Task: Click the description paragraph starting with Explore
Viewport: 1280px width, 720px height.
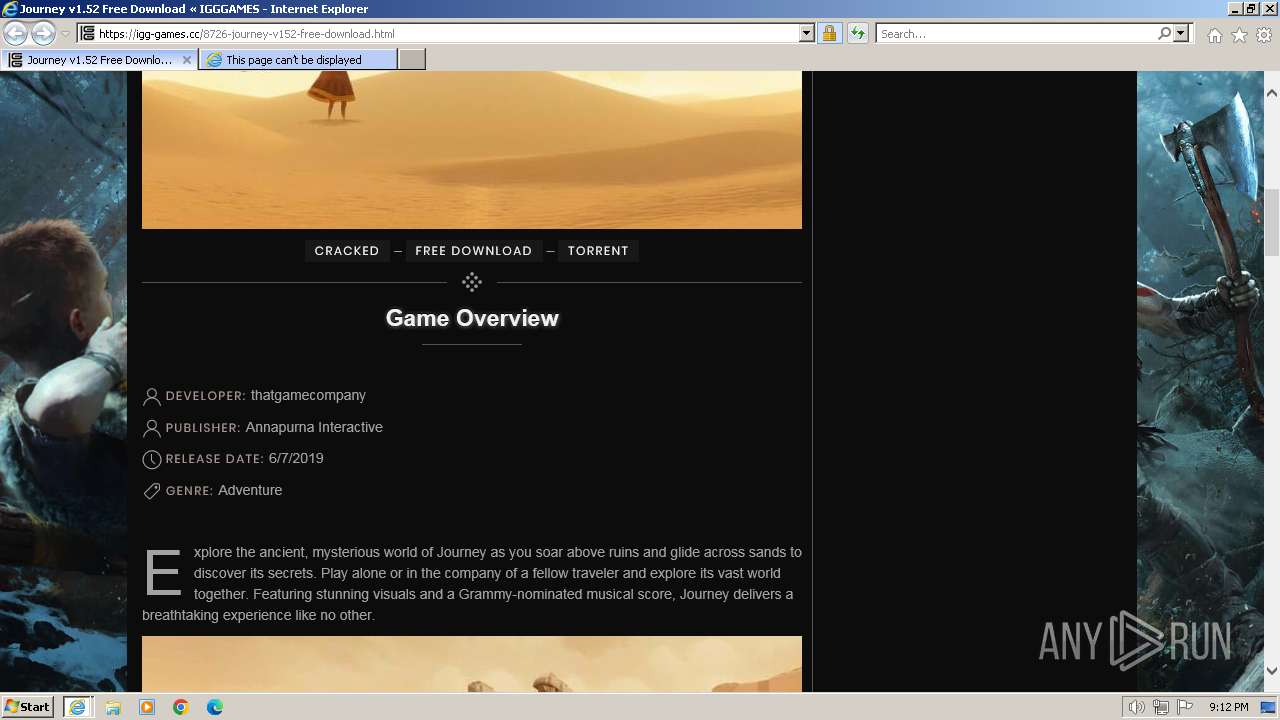Action: pyautogui.click(x=472, y=583)
